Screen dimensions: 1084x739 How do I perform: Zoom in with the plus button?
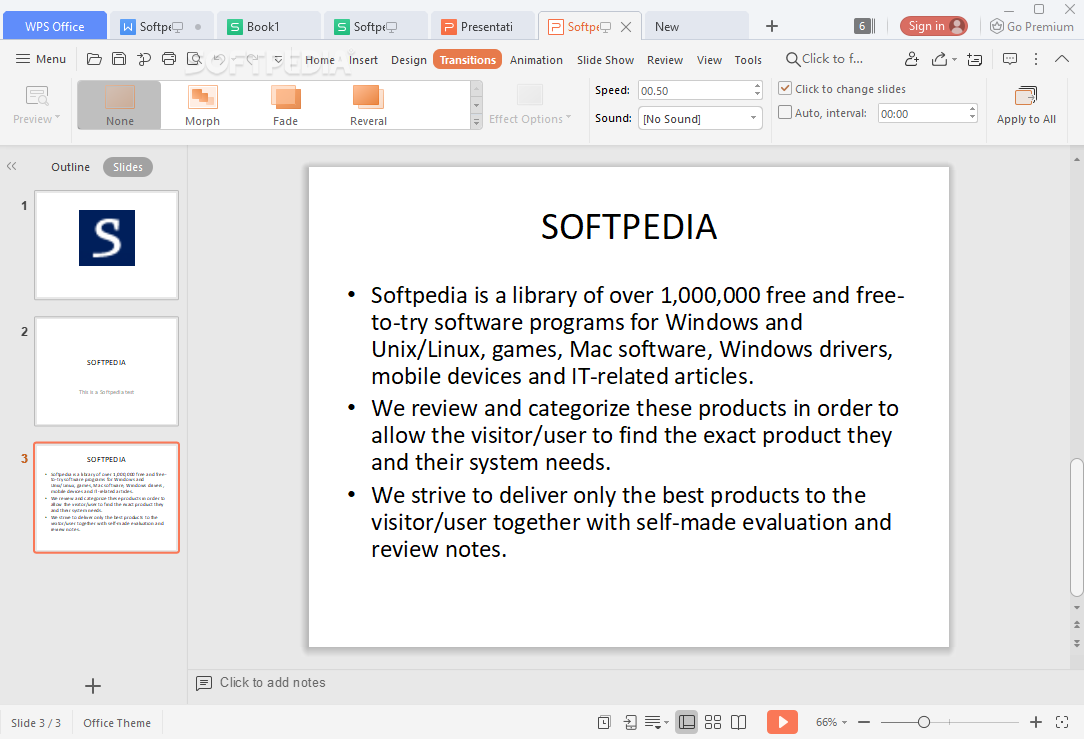[x=1036, y=722]
